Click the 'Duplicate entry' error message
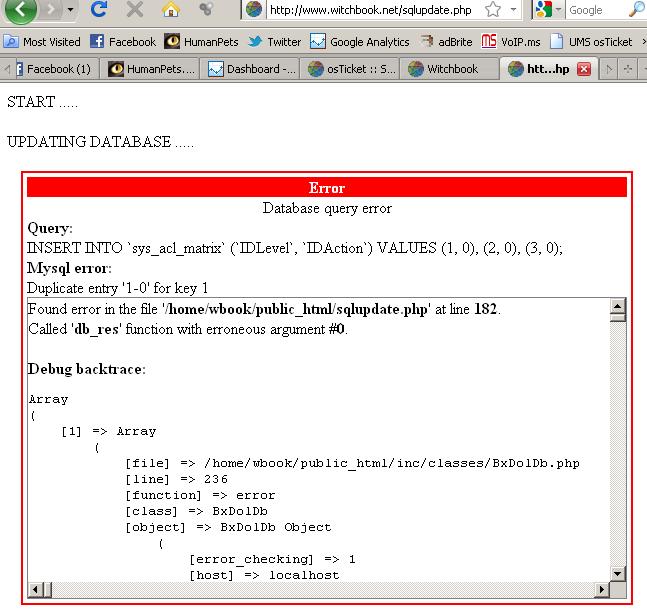Viewport: 647px width, 612px height. (118, 288)
